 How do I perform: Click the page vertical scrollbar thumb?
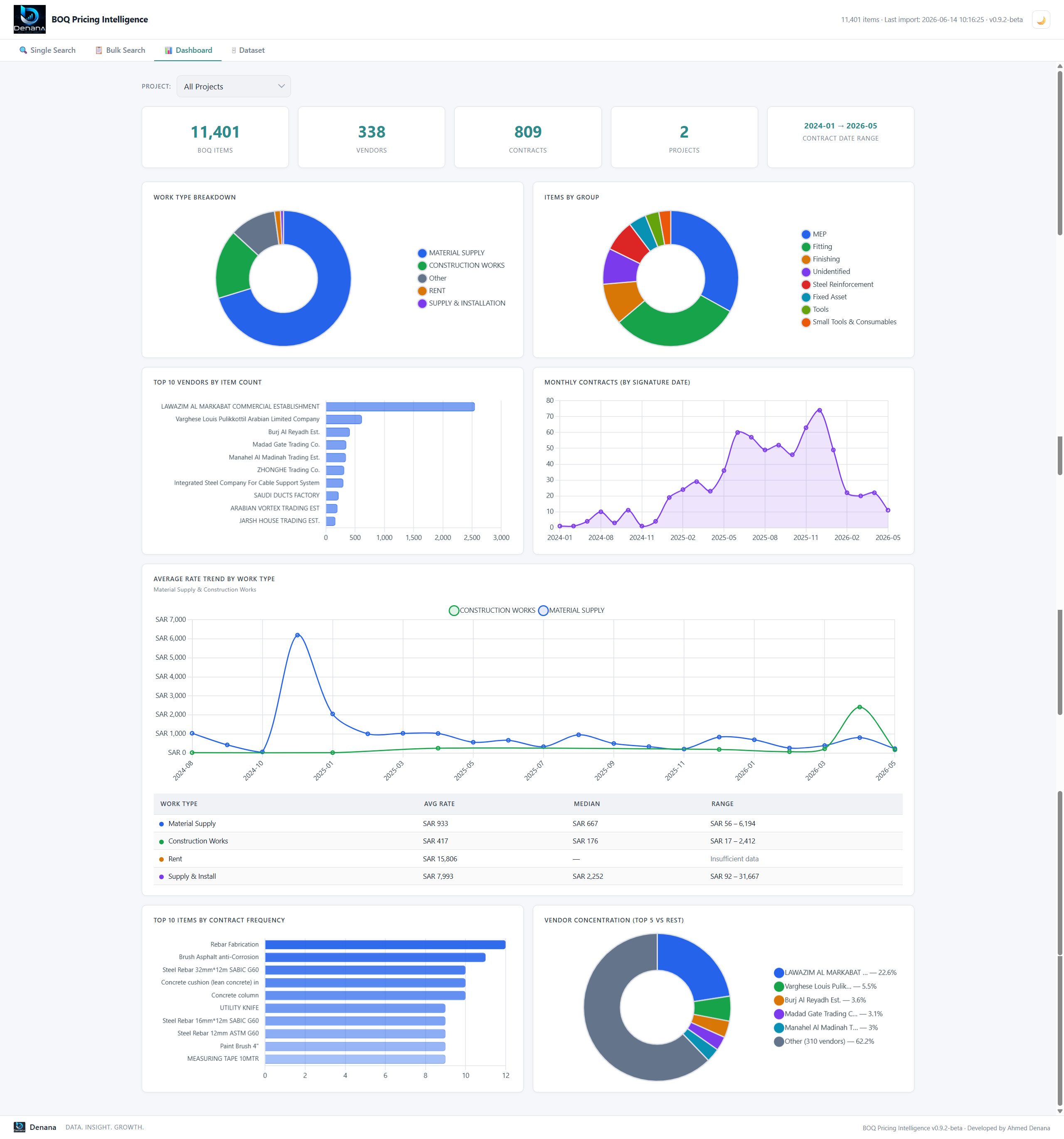(1059, 153)
